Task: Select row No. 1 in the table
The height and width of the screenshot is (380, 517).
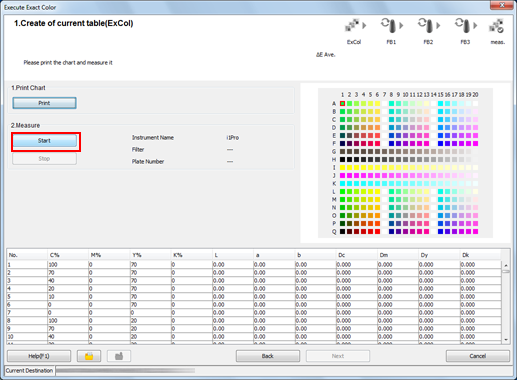Action: [254, 265]
